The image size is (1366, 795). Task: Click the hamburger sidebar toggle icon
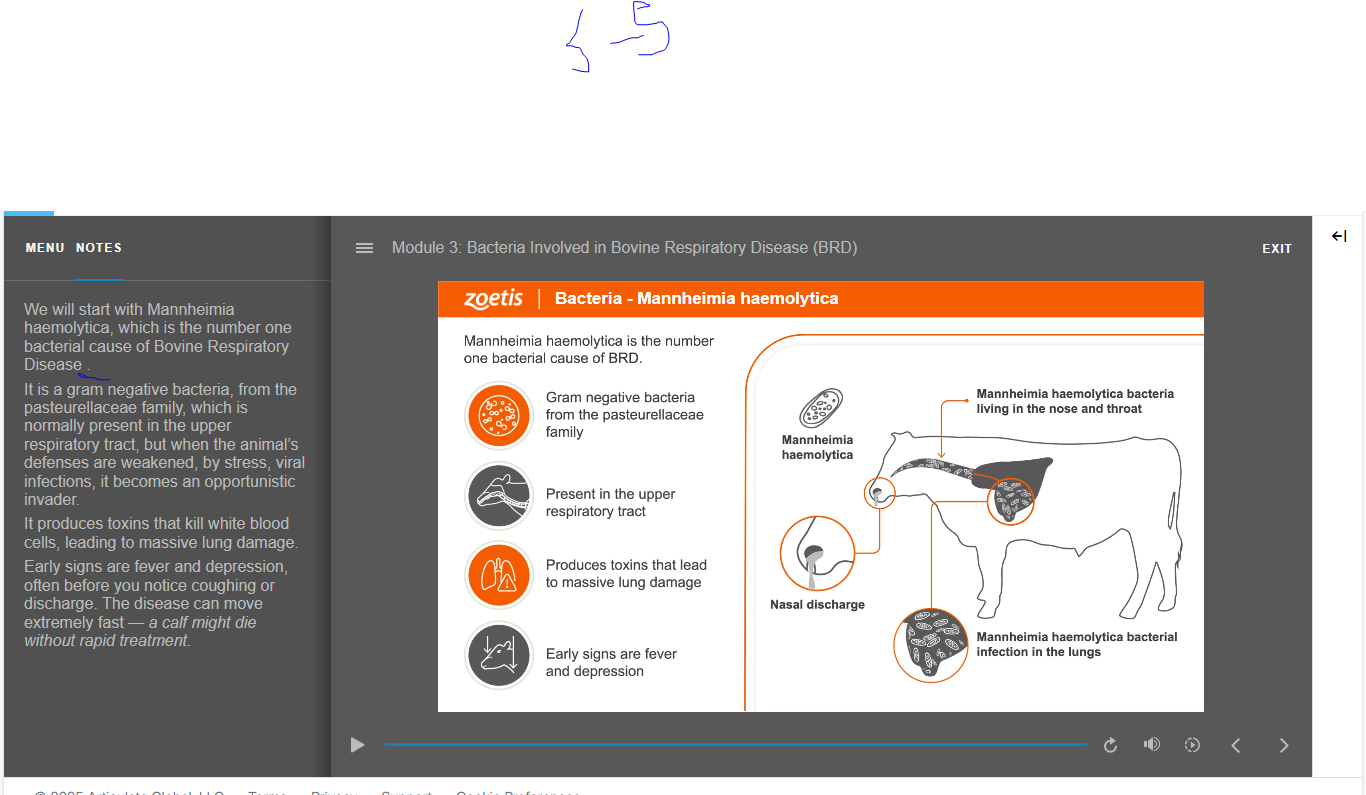coord(365,248)
